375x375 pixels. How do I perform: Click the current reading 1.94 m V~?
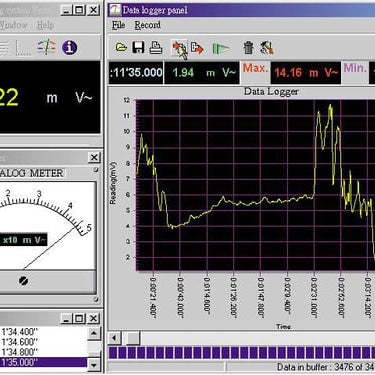pyautogui.click(x=202, y=73)
